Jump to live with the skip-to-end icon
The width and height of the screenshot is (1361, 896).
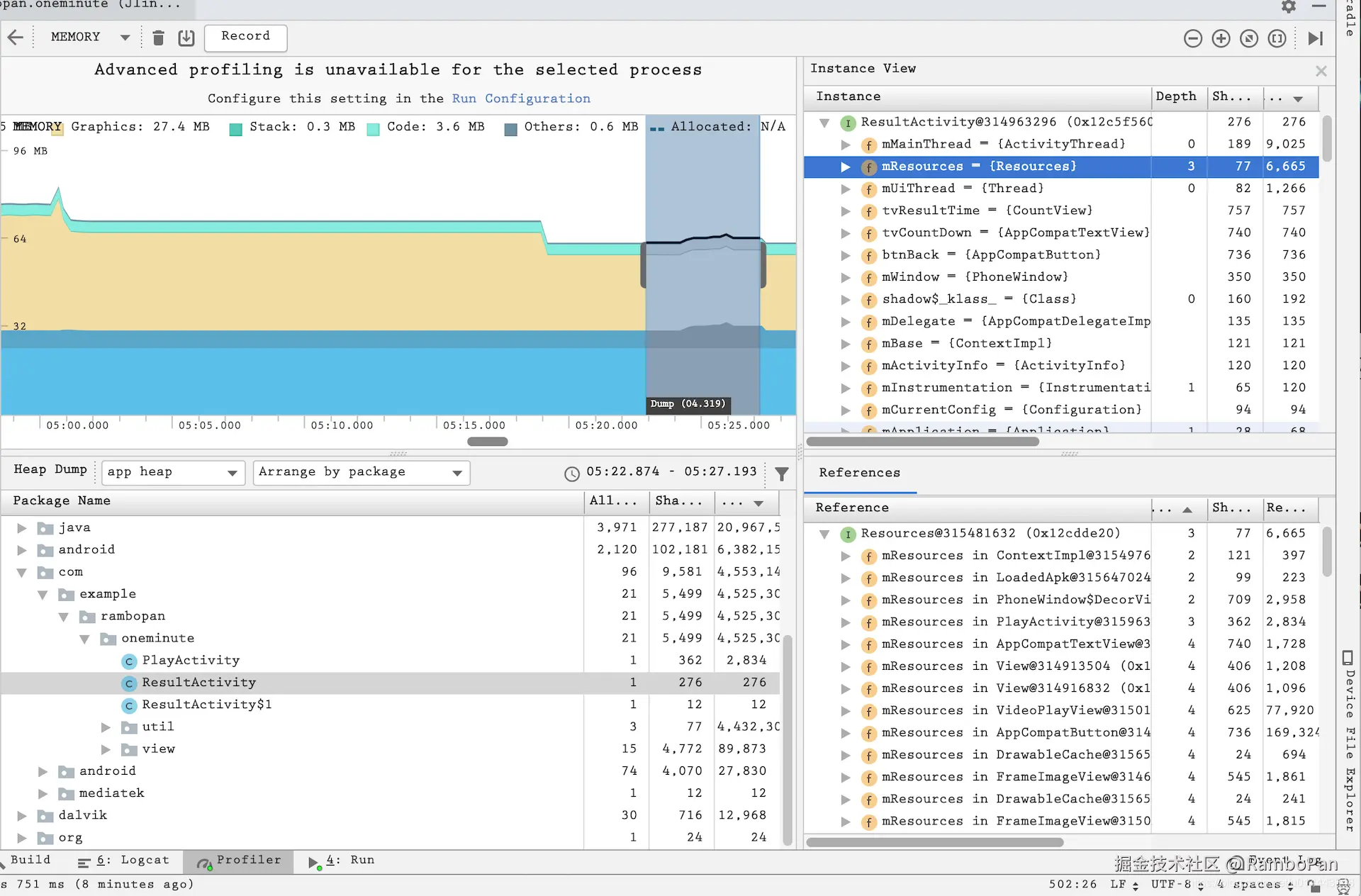point(1315,38)
